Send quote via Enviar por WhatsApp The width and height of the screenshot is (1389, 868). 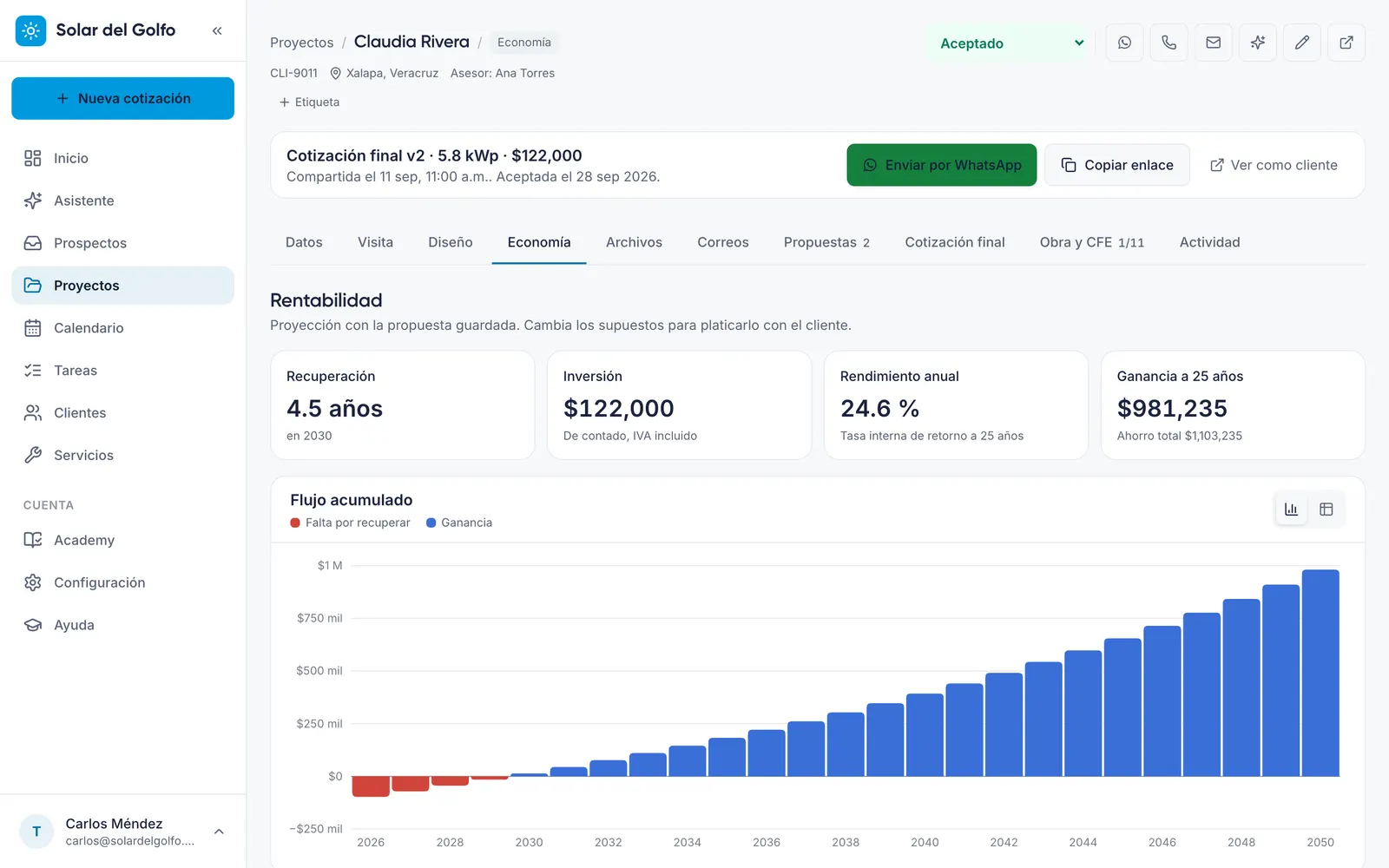[942, 165]
